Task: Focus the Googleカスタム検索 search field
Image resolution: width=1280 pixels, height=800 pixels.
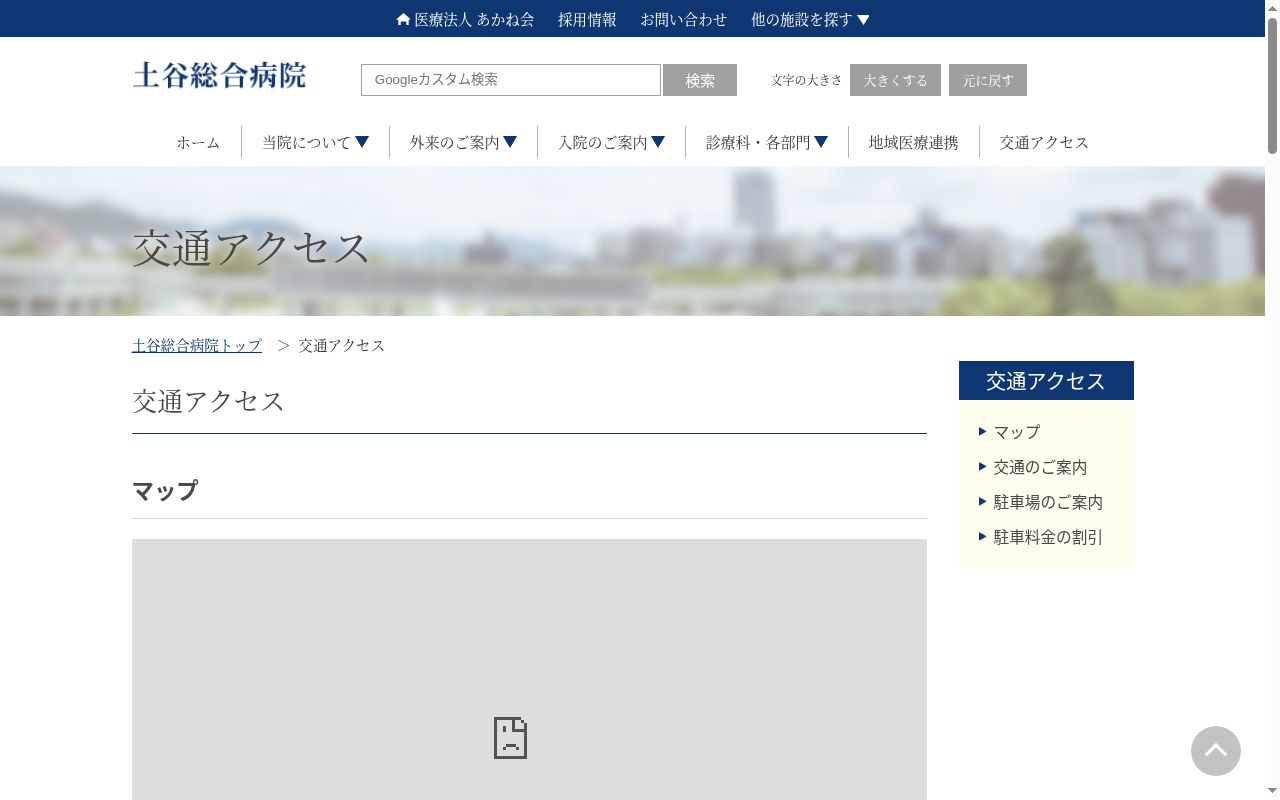Action: [x=511, y=80]
